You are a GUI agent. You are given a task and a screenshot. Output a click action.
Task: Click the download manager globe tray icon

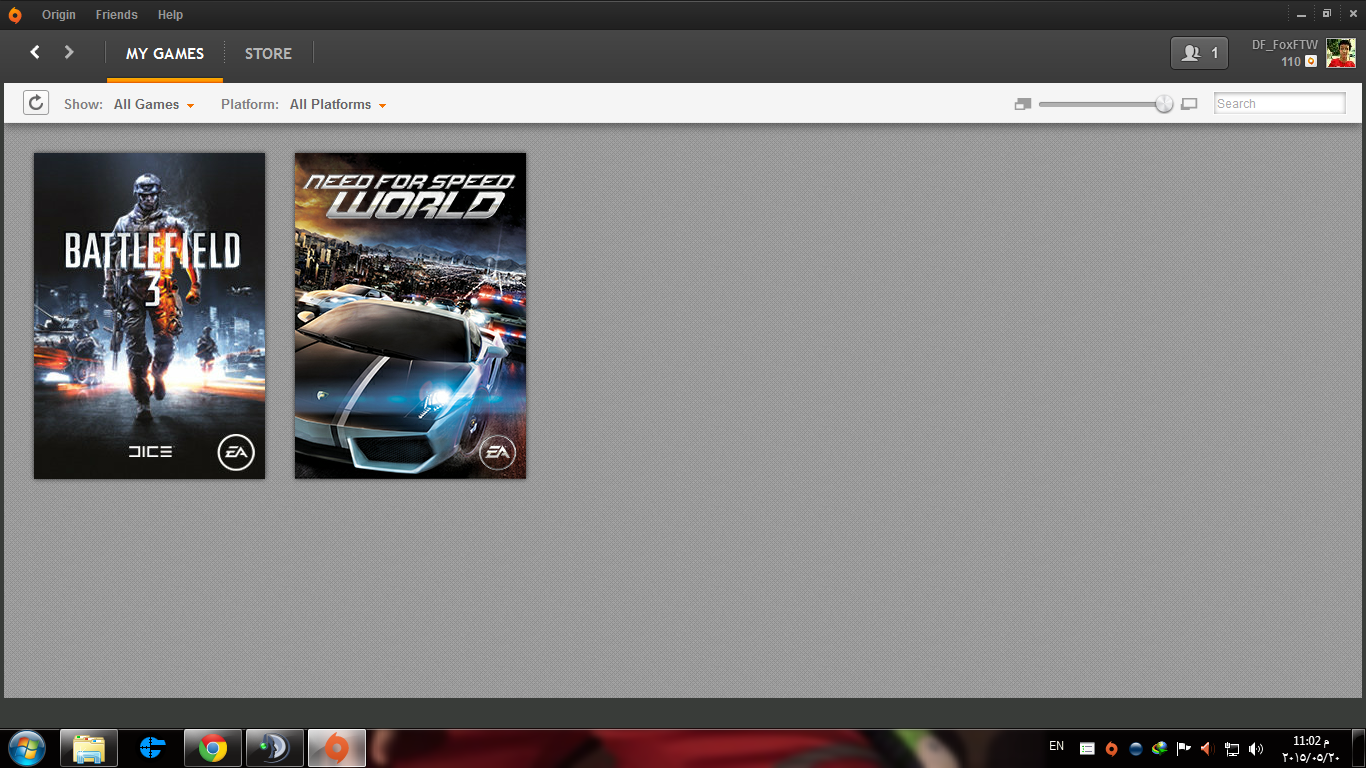point(1160,748)
